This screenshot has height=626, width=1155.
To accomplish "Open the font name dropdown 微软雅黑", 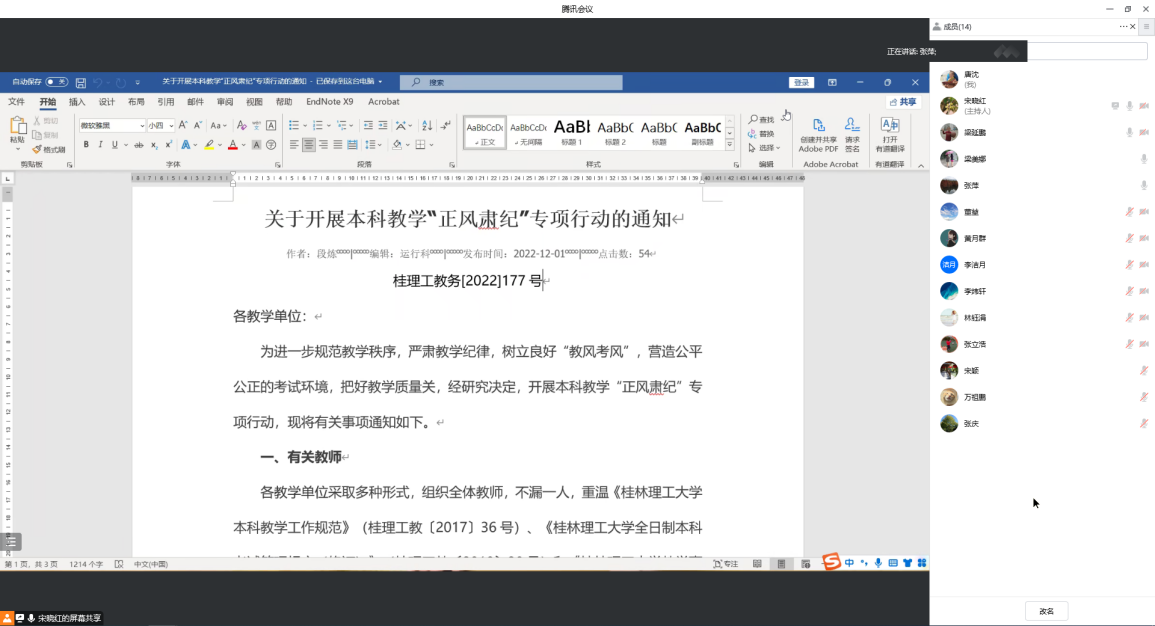I will pyautogui.click(x=112, y=126).
